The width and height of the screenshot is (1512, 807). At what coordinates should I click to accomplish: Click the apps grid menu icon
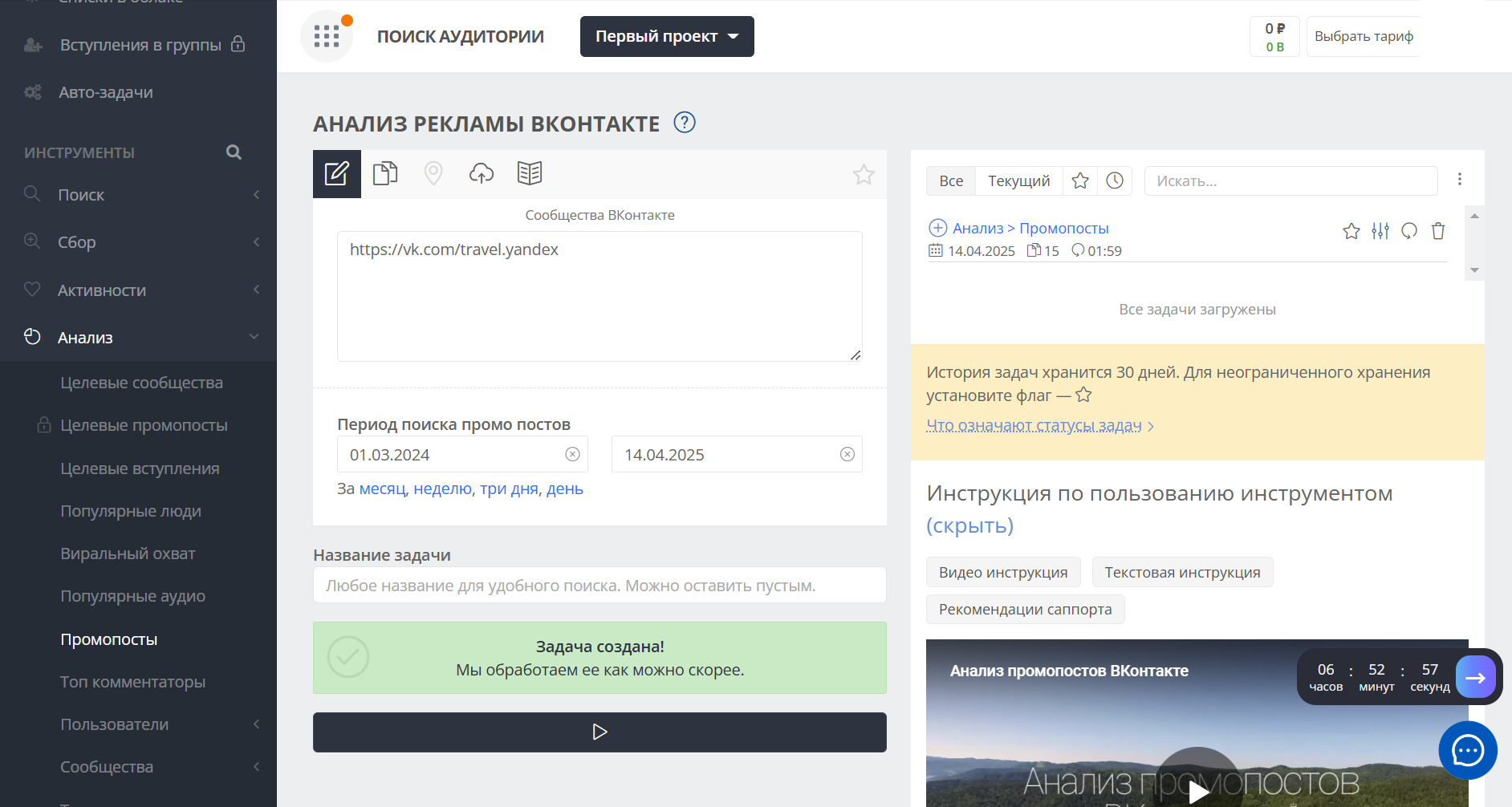point(327,36)
